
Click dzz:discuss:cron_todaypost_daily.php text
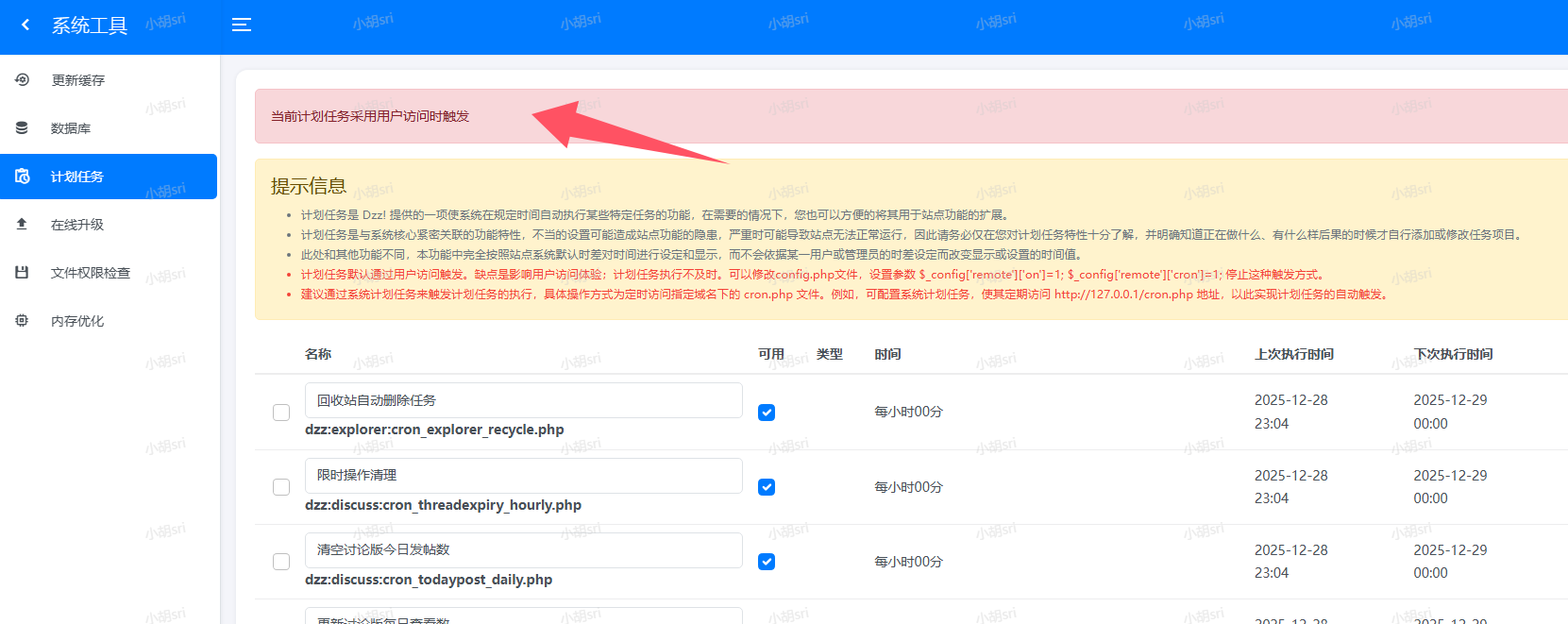(429, 580)
